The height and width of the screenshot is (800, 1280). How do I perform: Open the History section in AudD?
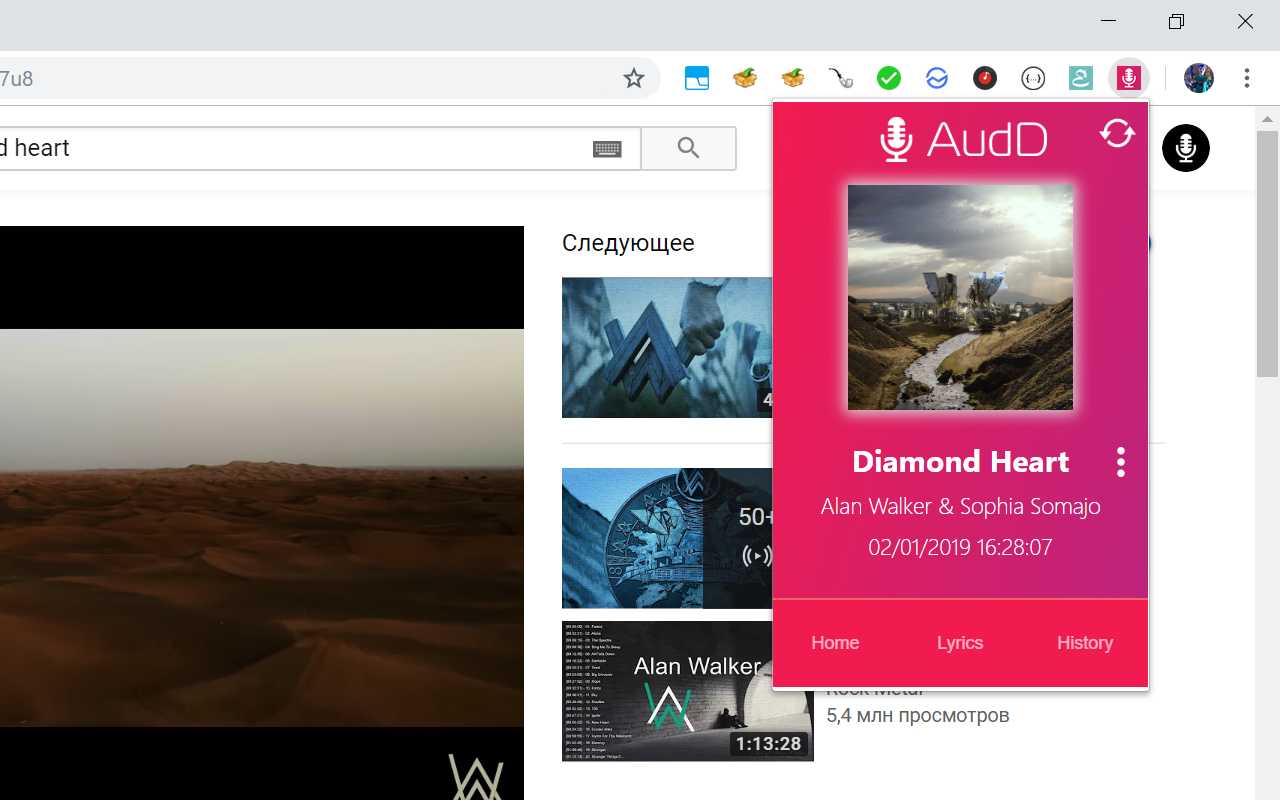pos(1085,643)
